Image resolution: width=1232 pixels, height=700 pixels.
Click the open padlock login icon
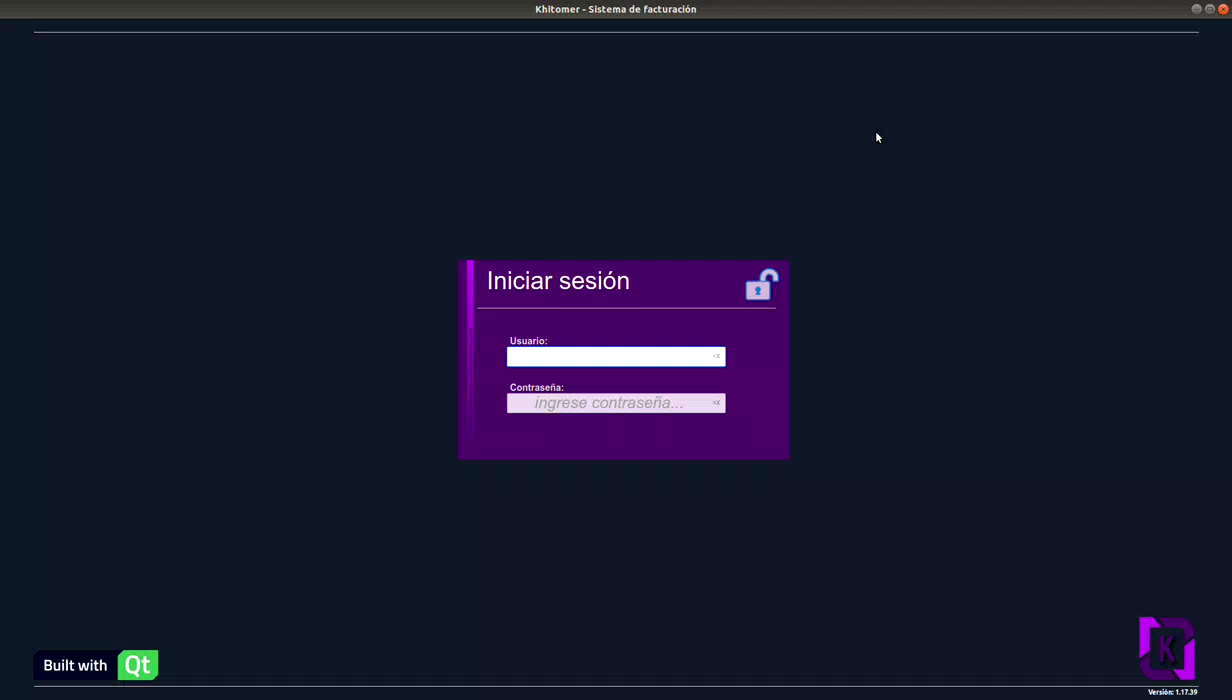[761, 285]
